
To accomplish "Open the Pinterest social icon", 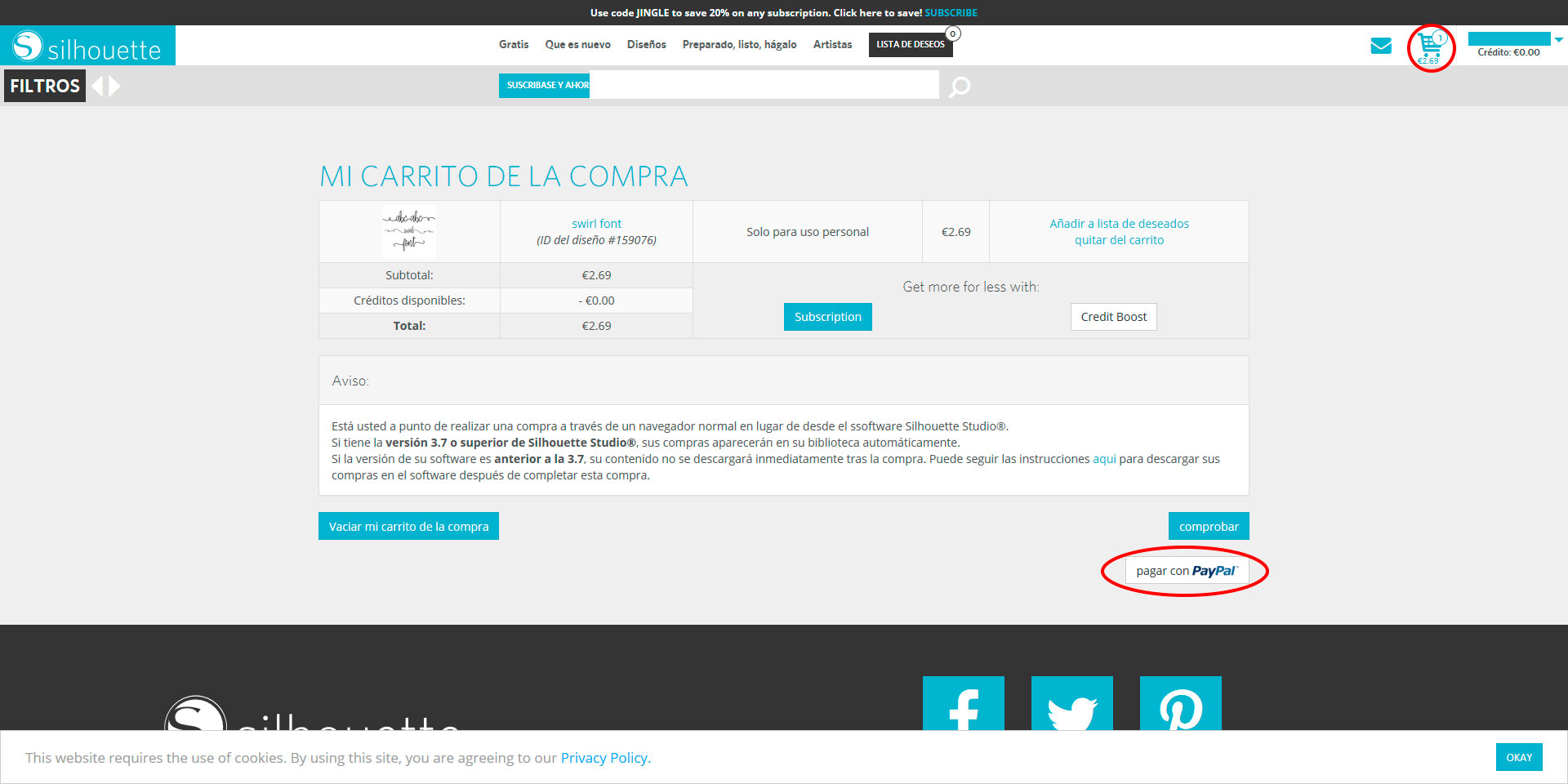I will 1181,703.
